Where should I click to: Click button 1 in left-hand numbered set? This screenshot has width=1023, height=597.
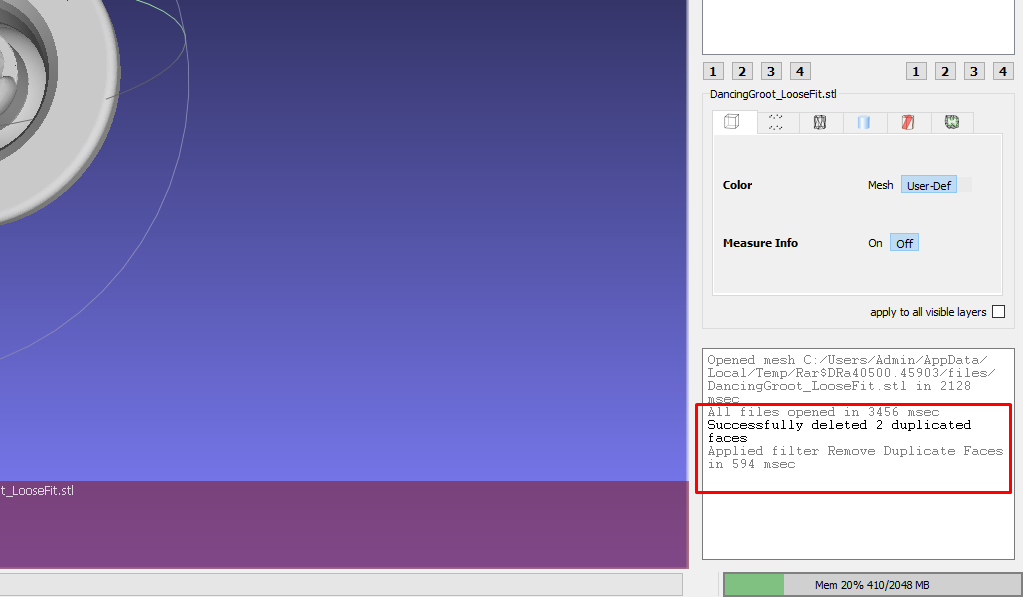point(713,71)
